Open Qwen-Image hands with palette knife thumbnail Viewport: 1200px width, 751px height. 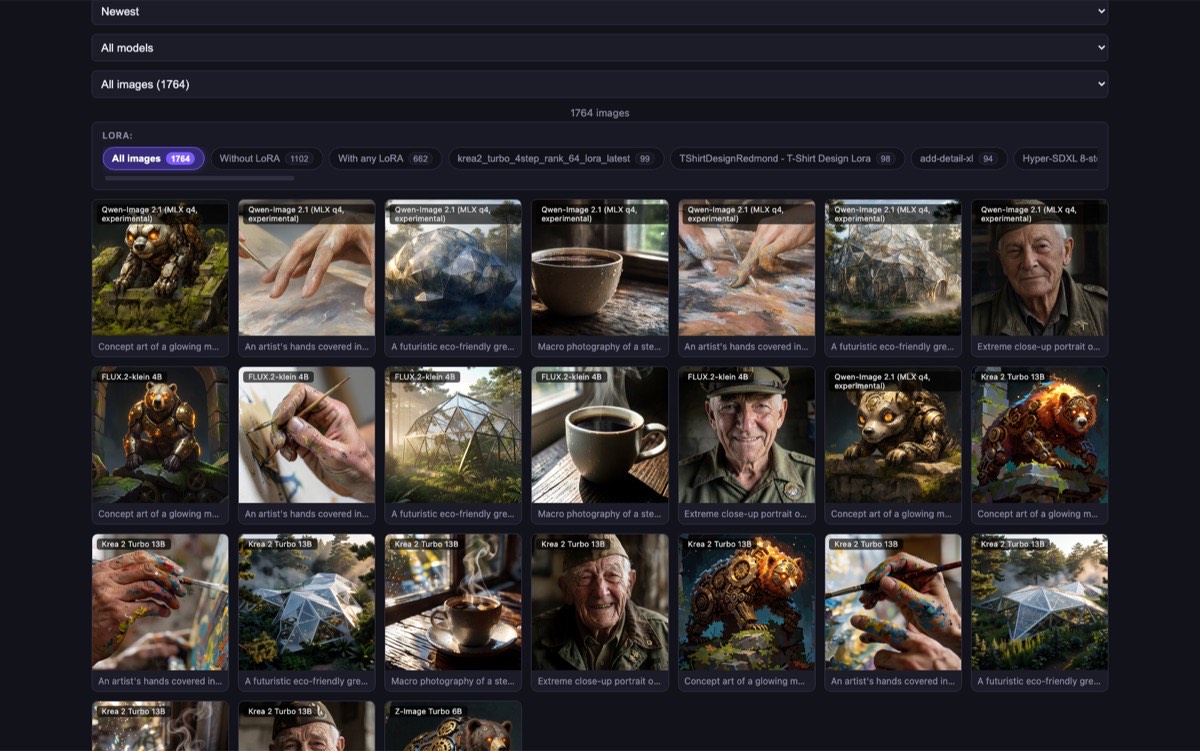[747, 268]
